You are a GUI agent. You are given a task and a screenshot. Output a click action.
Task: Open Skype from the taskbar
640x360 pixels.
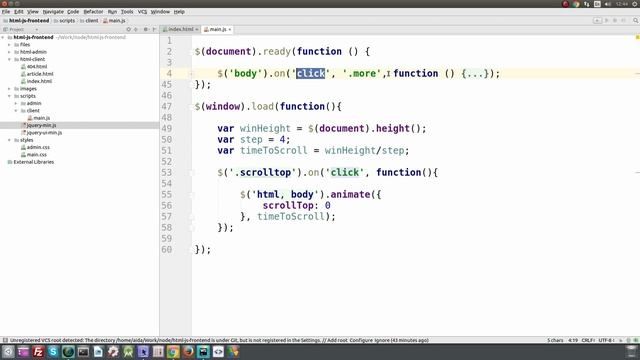(53, 351)
